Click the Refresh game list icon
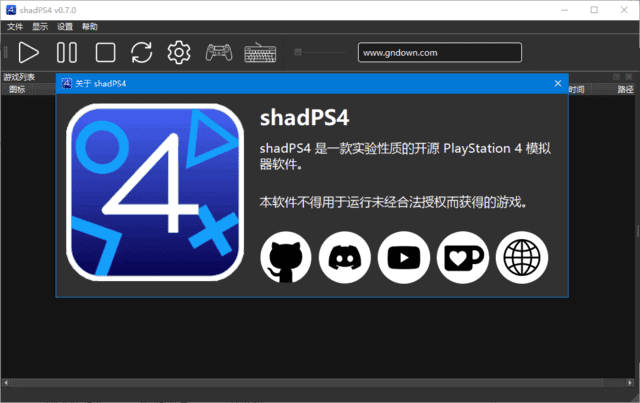Screen dimensions: 640x403 point(142,52)
